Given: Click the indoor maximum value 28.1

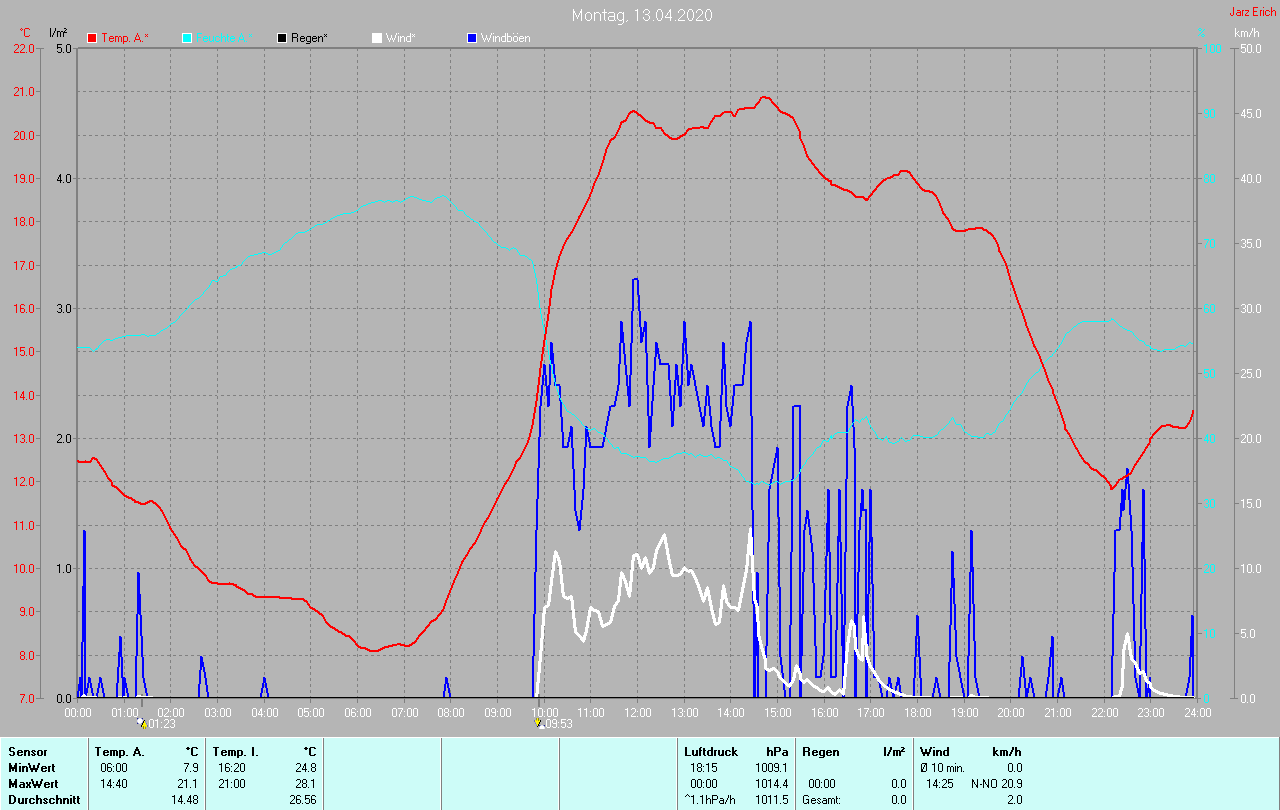Looking at the screenshot, I should (x=305, y=783).
